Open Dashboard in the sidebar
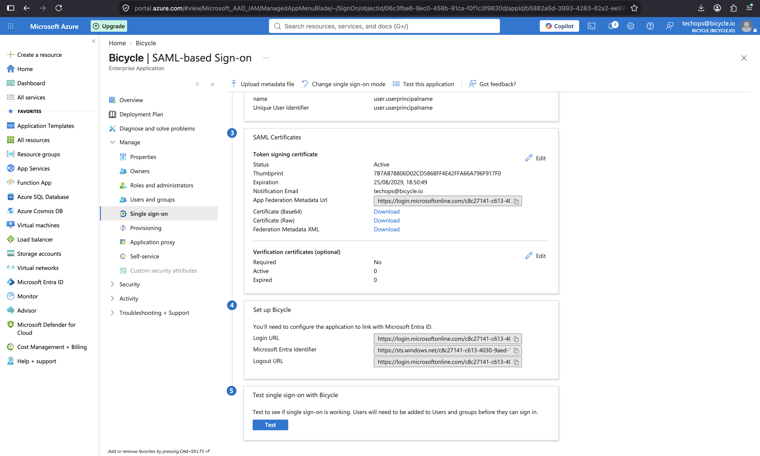 click(31, 83)
